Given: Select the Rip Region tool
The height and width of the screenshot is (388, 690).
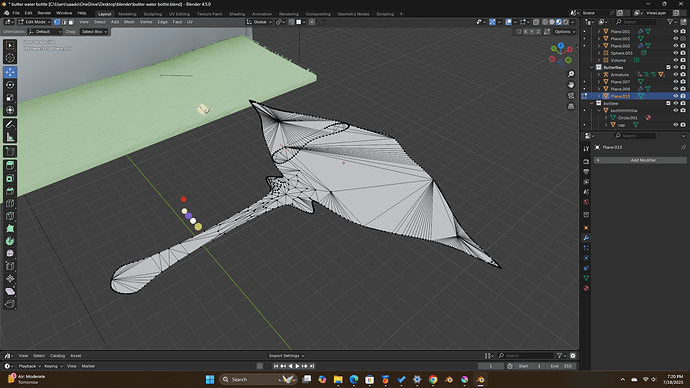Looking at the screenshot, I should 10,304.
